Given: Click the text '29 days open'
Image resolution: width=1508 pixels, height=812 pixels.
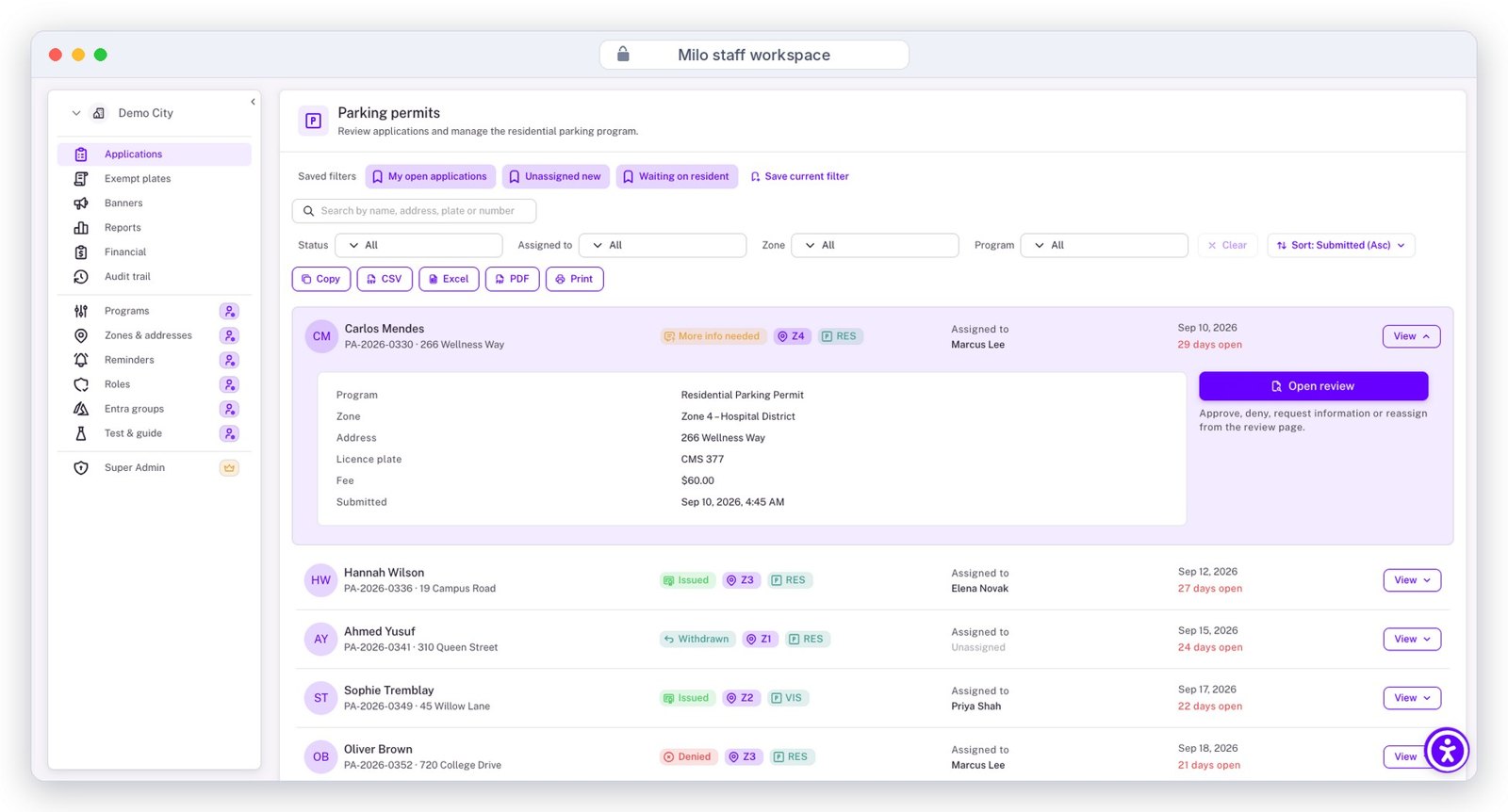Looking at the screenshot, I should pos(1210,345).
